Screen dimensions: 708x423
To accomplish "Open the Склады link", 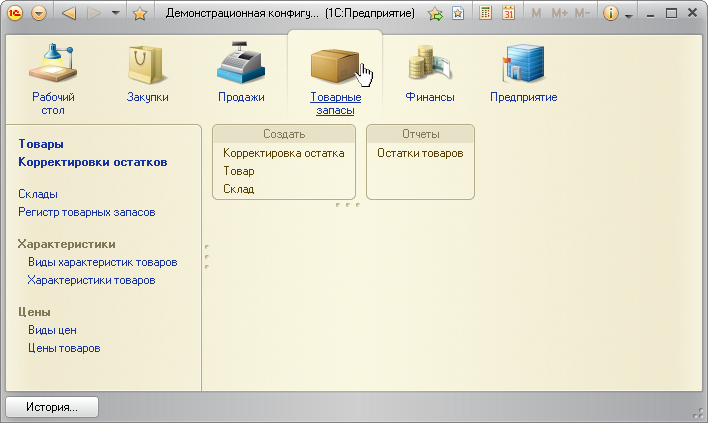I will (38, 194).
